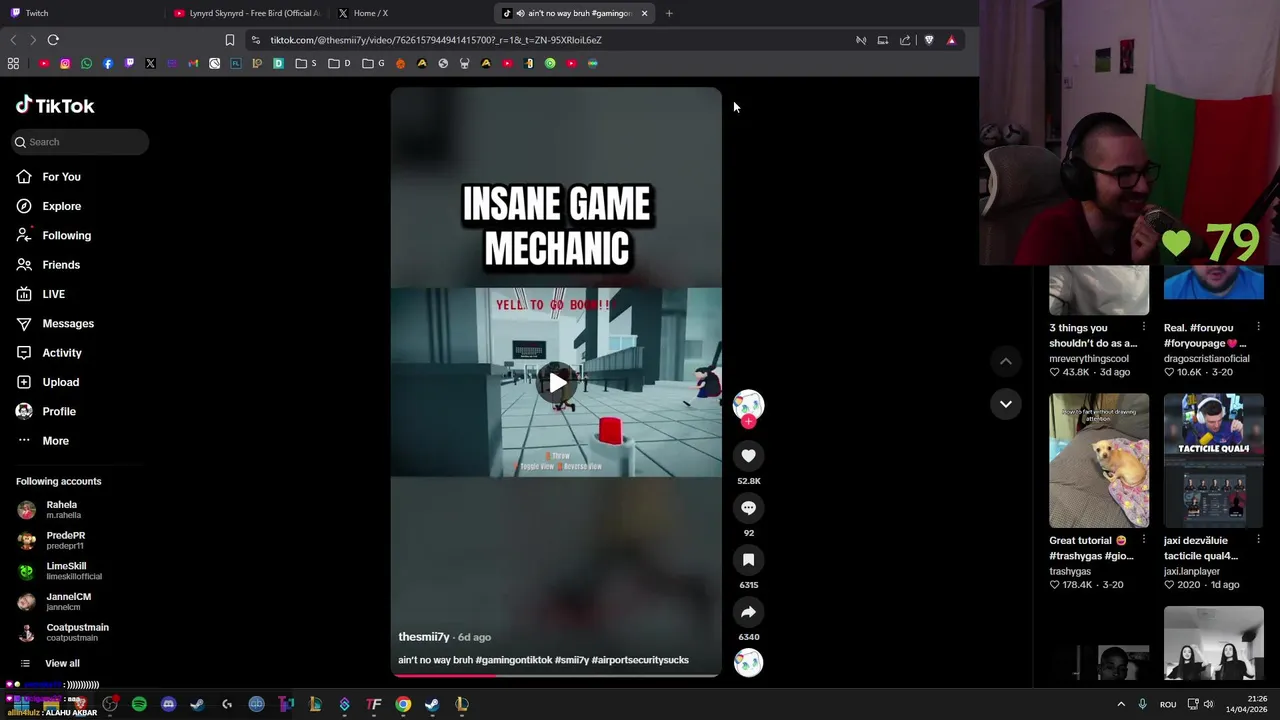The height and width of the screenshot is (720, 1280).
Task: Follow thesmii7y via the plus avatar
Action: point(748,421)
